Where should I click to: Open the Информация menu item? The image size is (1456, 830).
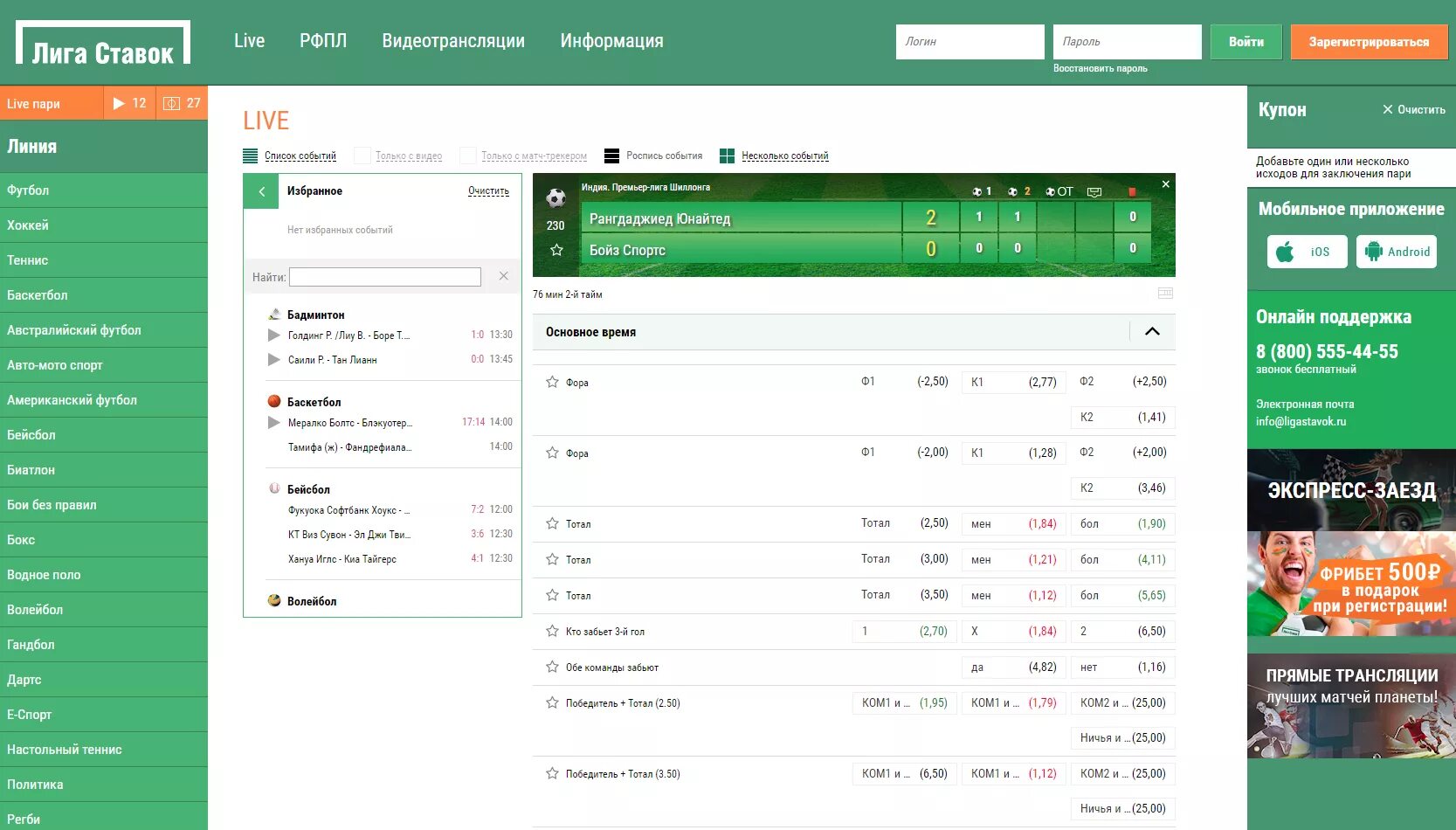pyautogui.click(x=611, y=41)
